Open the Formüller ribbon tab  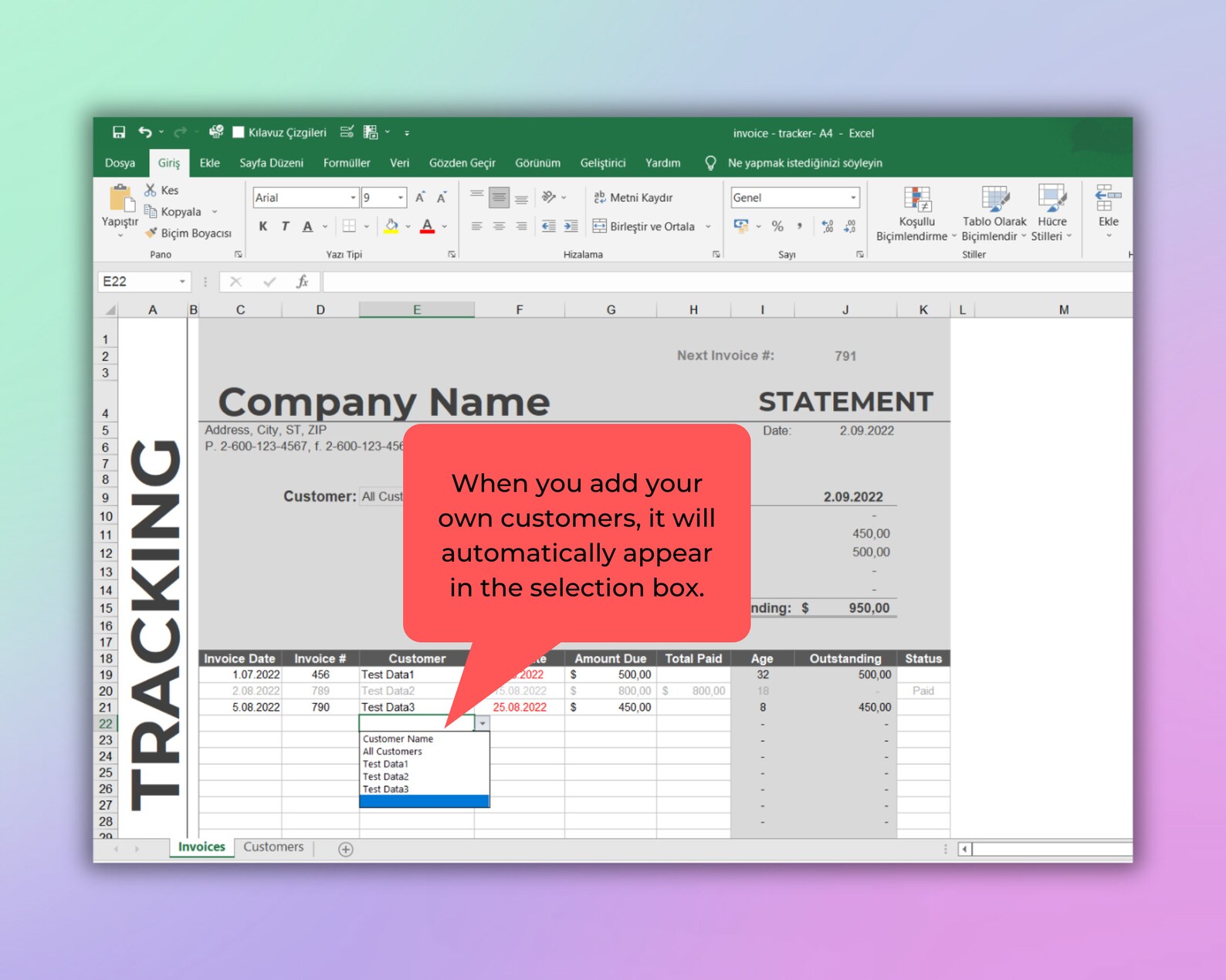(x=347, y=163)
